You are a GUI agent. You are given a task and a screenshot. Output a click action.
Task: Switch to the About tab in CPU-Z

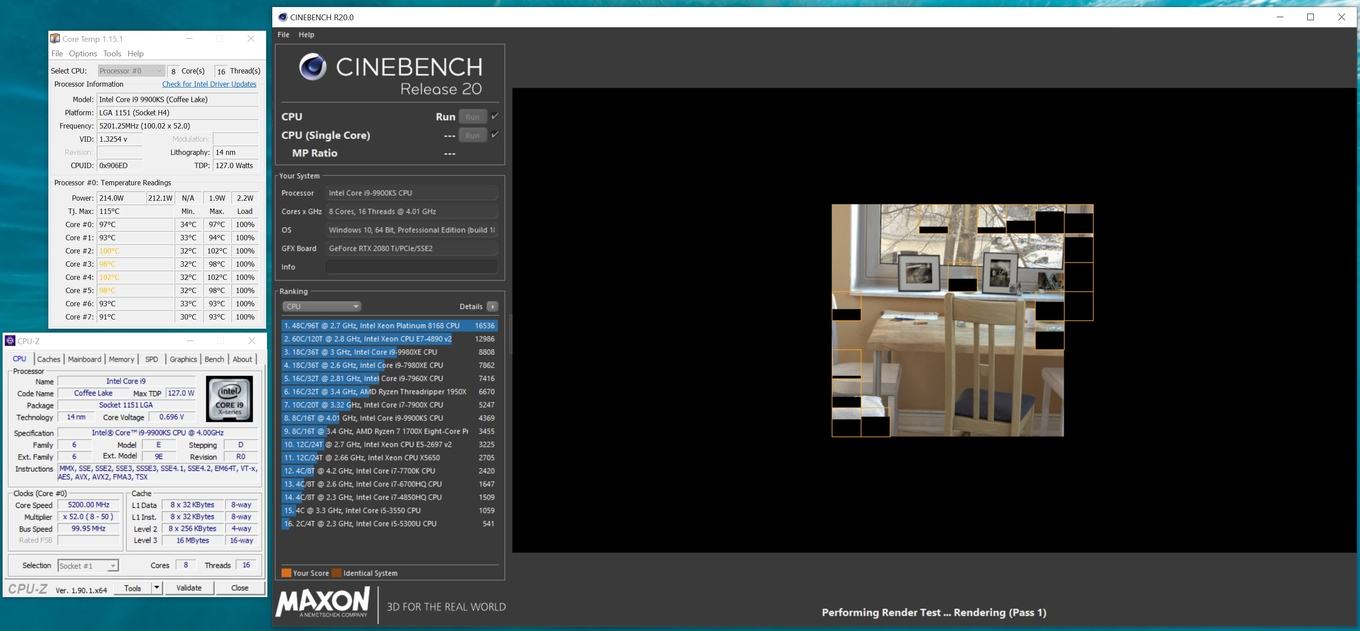242,359
